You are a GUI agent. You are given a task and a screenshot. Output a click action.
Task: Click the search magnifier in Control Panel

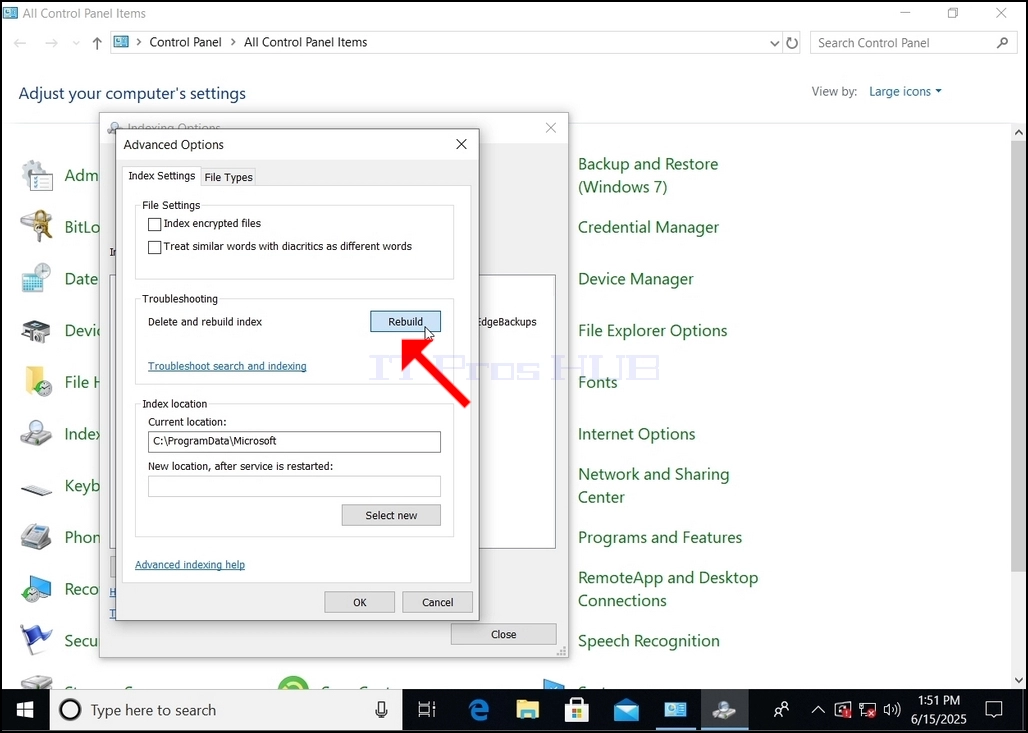point(1002,43)
